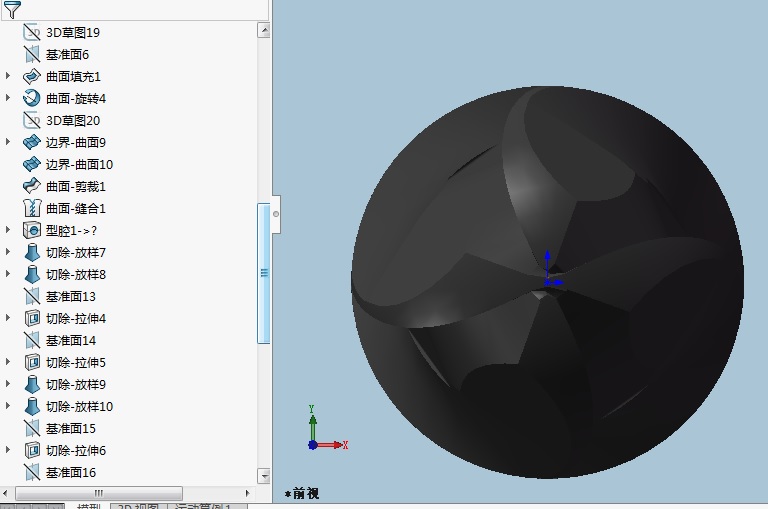Click the blue origin marker on the model
Viewport: 768px width, 509px height.
[x=548, y=282]
